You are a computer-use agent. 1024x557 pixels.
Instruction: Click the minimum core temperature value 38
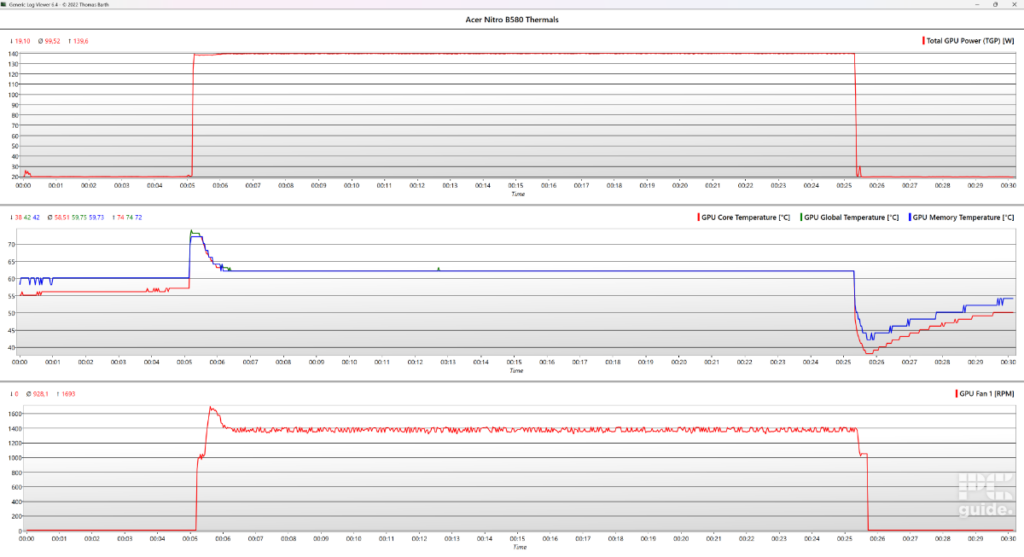coord(18,217)
